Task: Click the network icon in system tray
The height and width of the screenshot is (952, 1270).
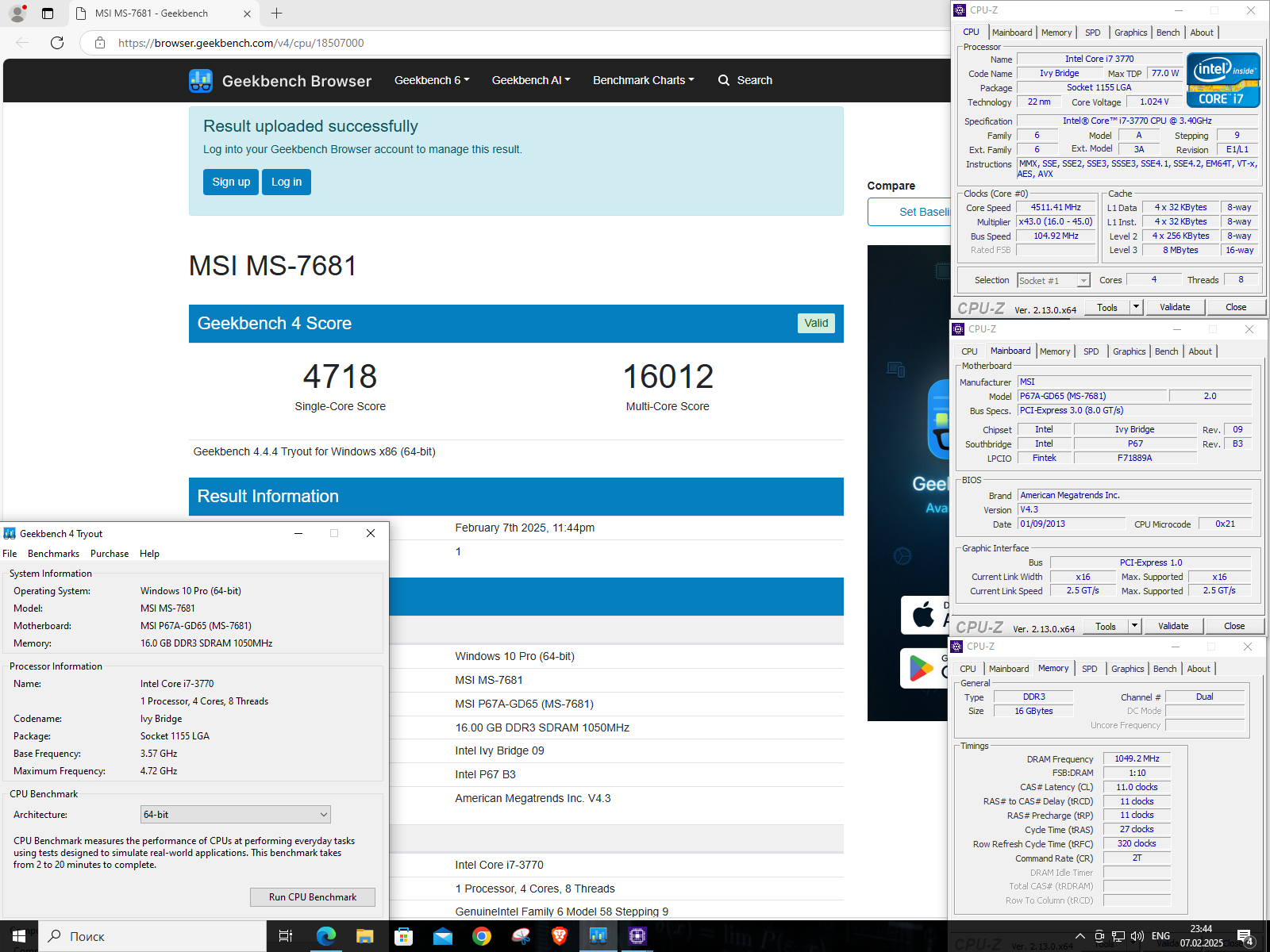Action: pos(1118,936)
